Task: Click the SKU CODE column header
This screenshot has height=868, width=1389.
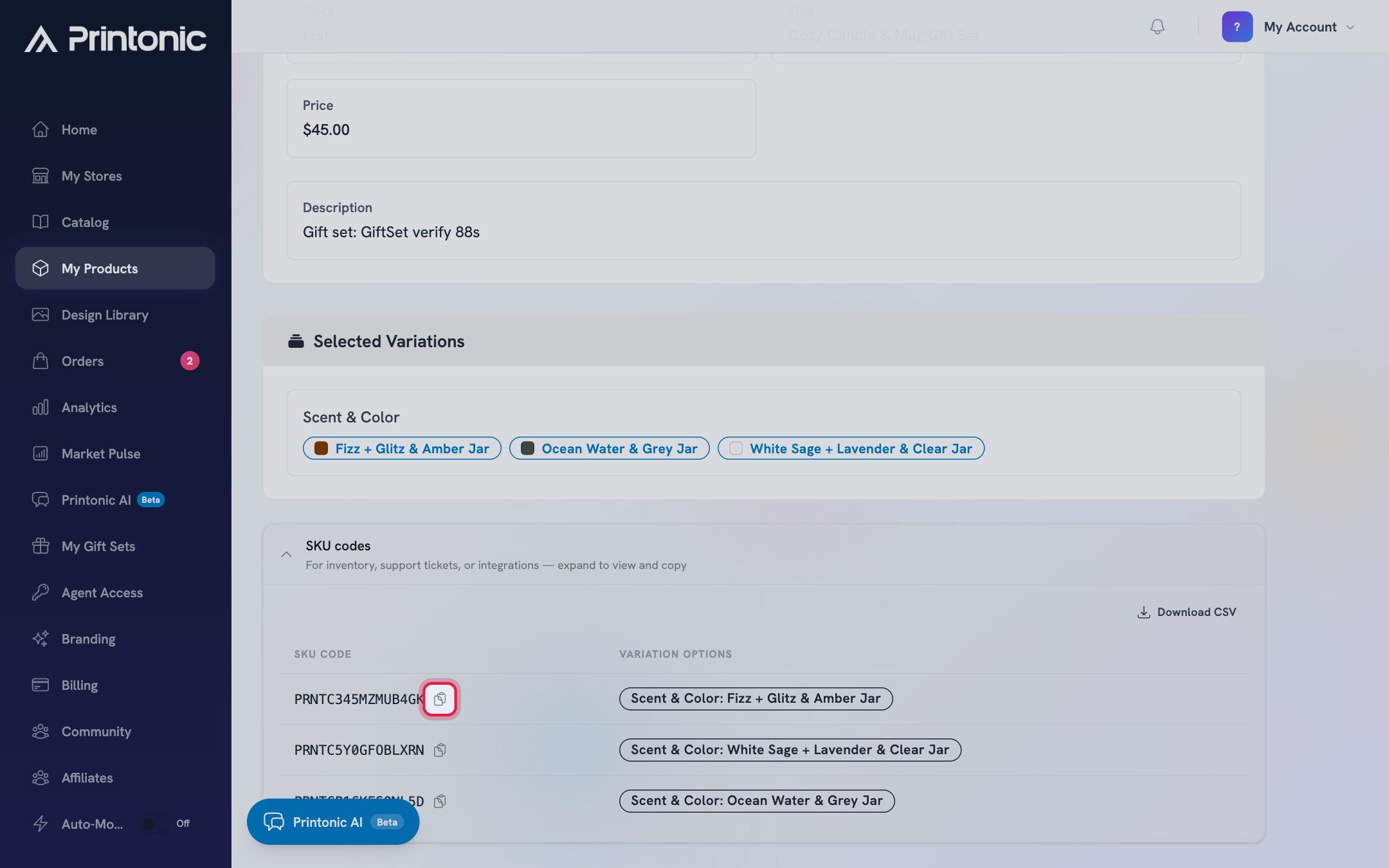Action: (323, 654)
